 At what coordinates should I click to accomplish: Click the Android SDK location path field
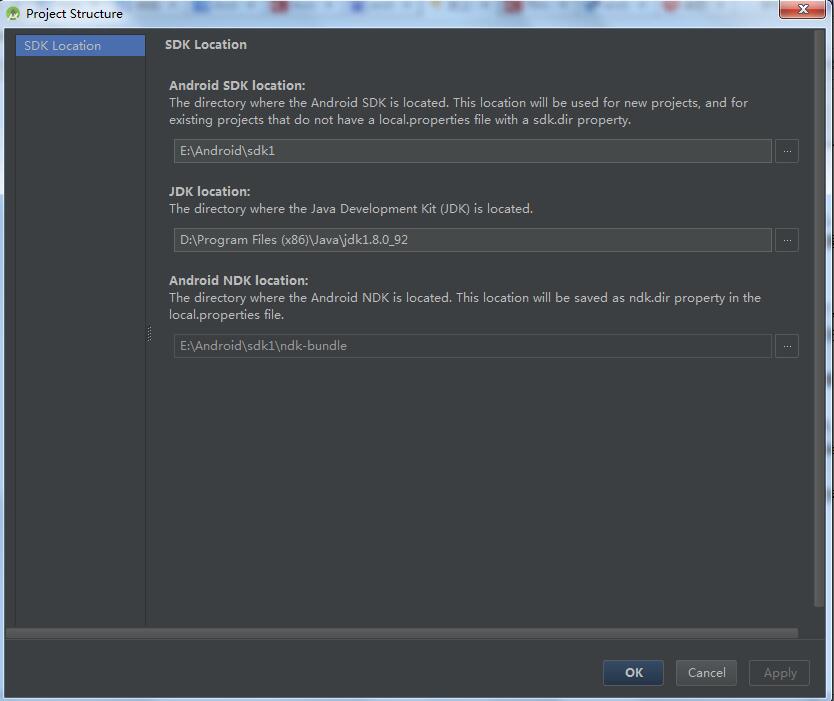coord(472,151)
